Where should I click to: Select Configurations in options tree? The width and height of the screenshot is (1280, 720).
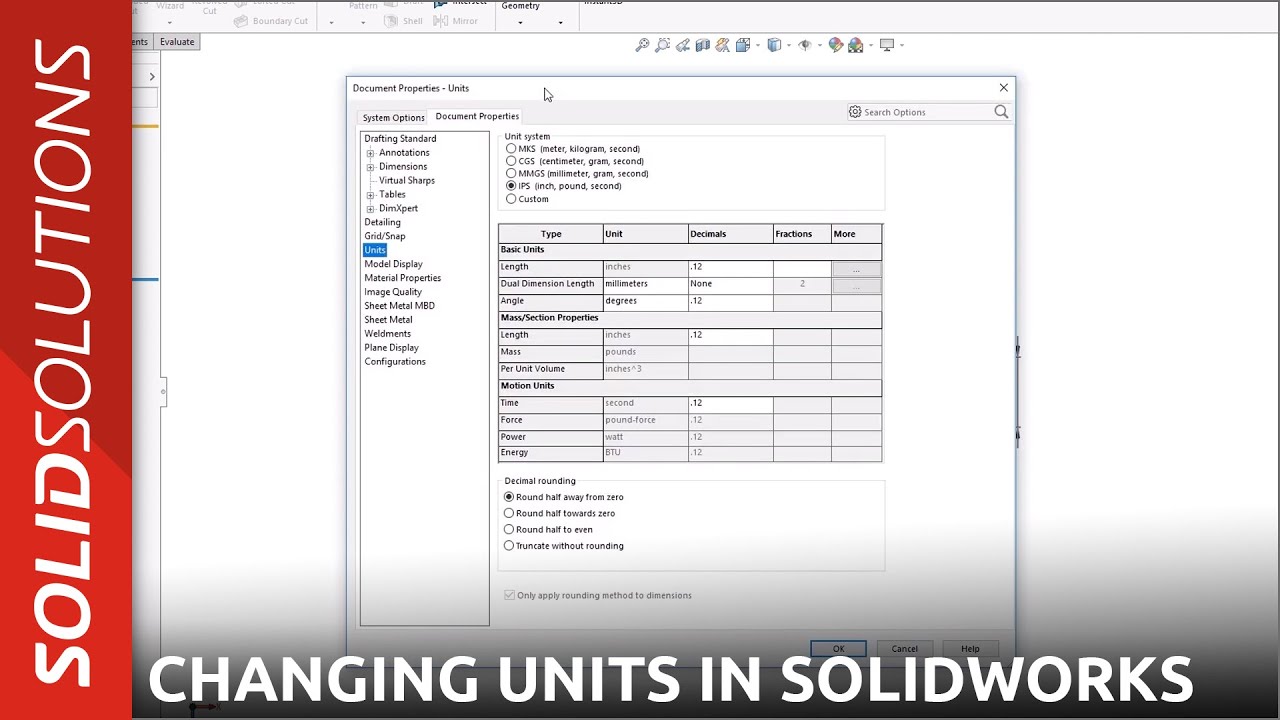[x=395, y=362]
